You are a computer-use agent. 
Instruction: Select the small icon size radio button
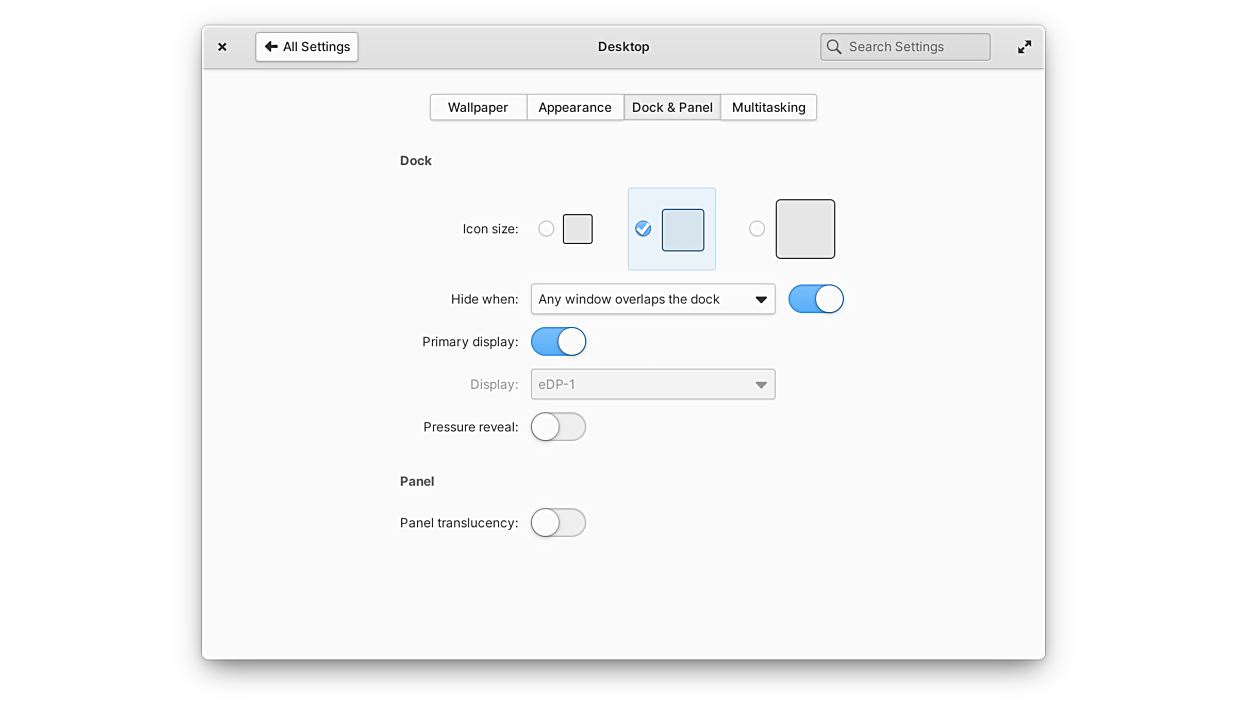tap(546, 229)
